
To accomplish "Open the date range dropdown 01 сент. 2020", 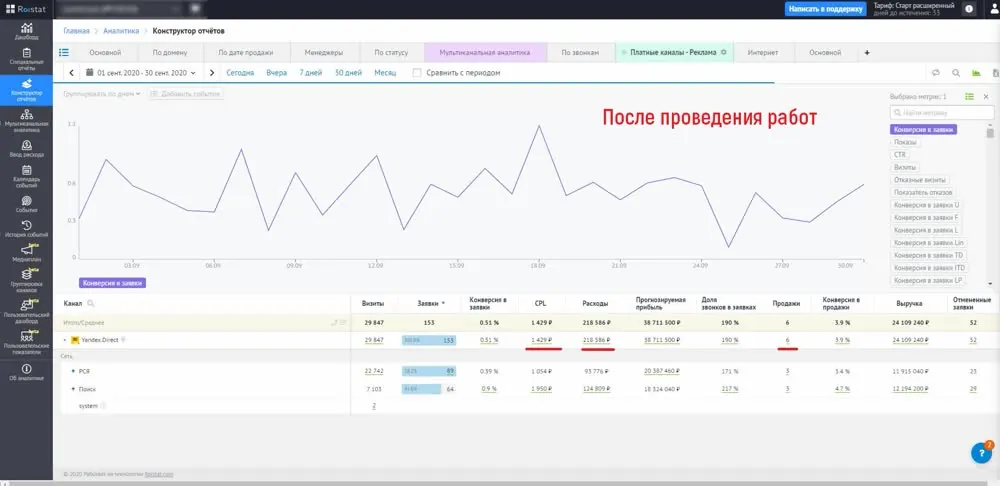I will pyautogui.click(x=140, y=73).
